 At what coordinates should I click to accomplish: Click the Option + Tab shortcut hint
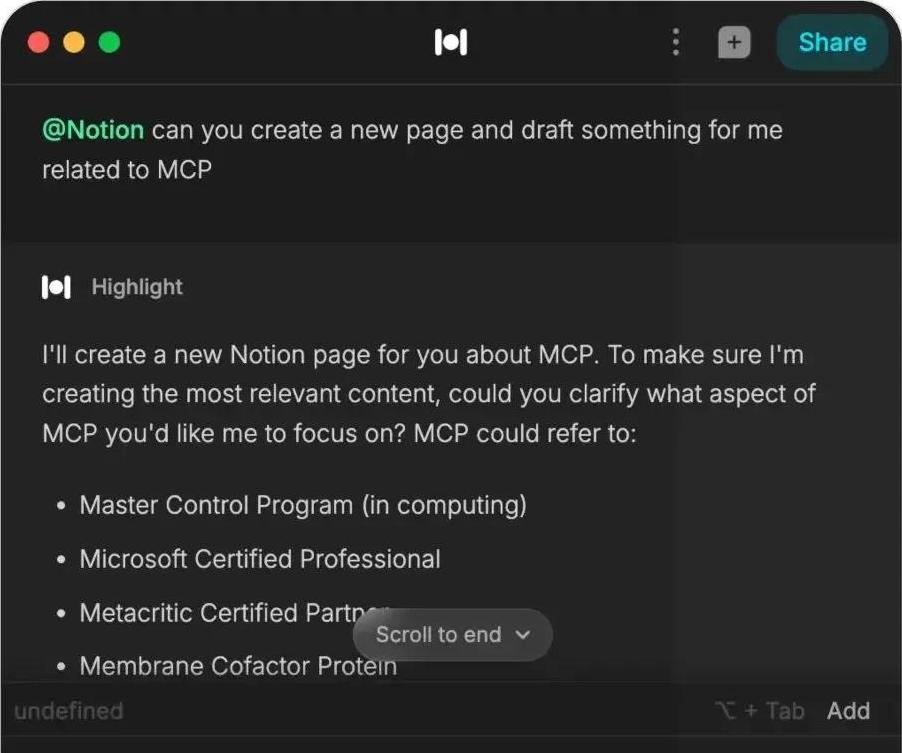[759, 711]
